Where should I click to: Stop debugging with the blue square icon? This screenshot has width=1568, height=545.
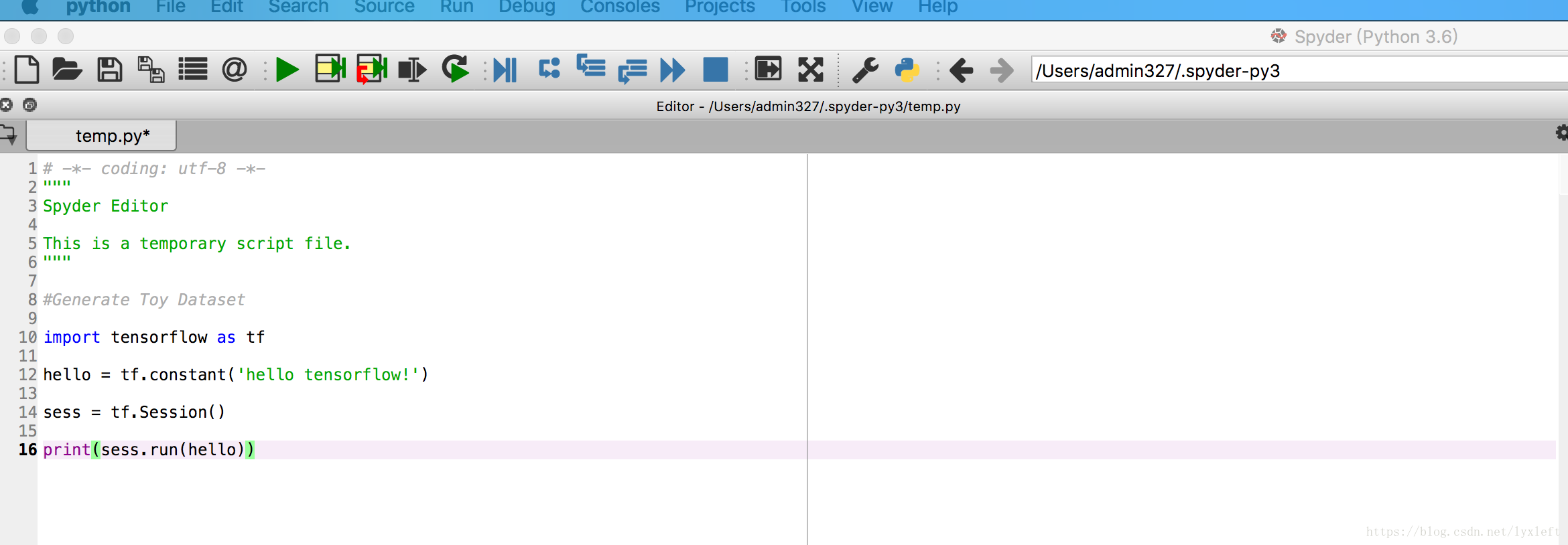(715, 70)
